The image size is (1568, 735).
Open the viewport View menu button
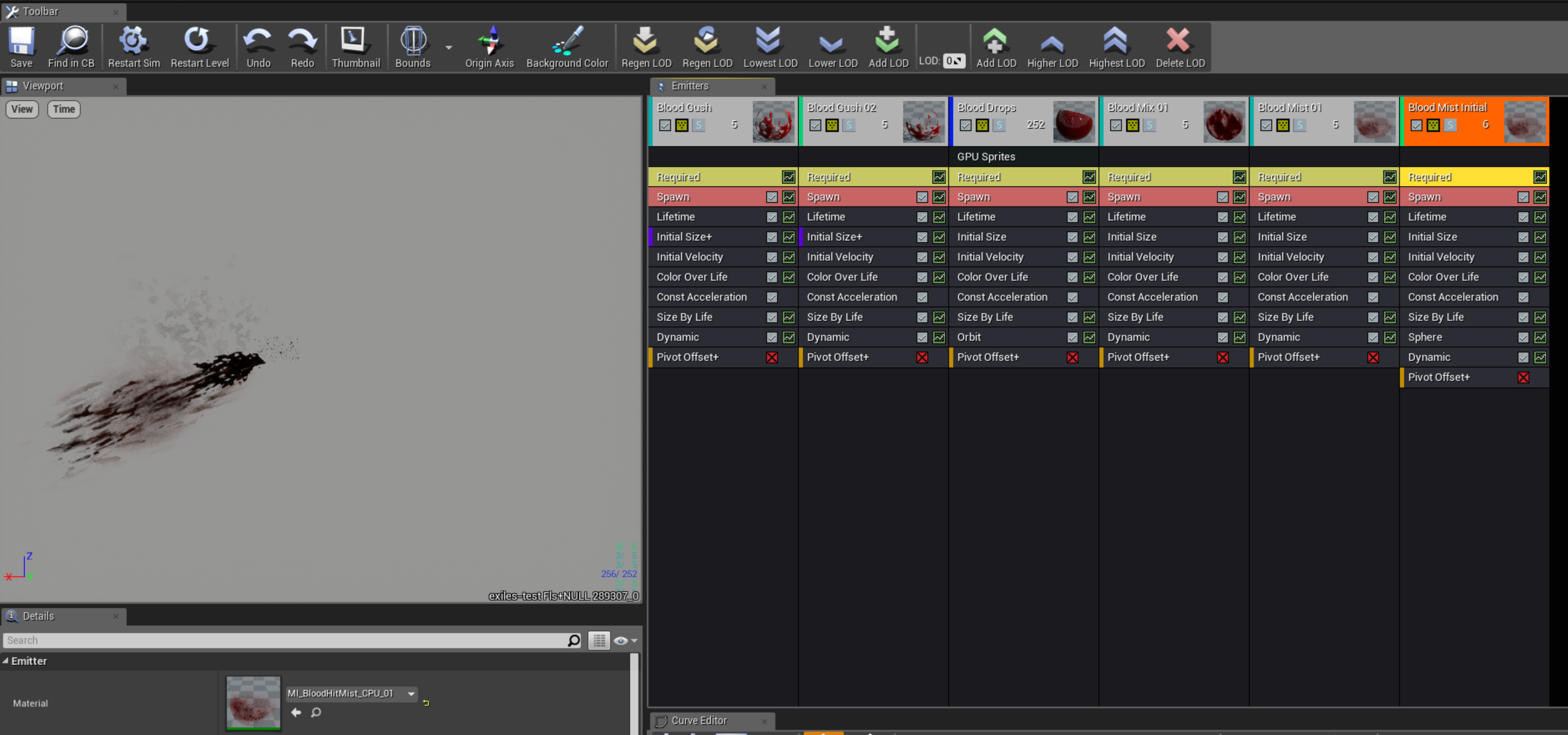pos(22,110)
